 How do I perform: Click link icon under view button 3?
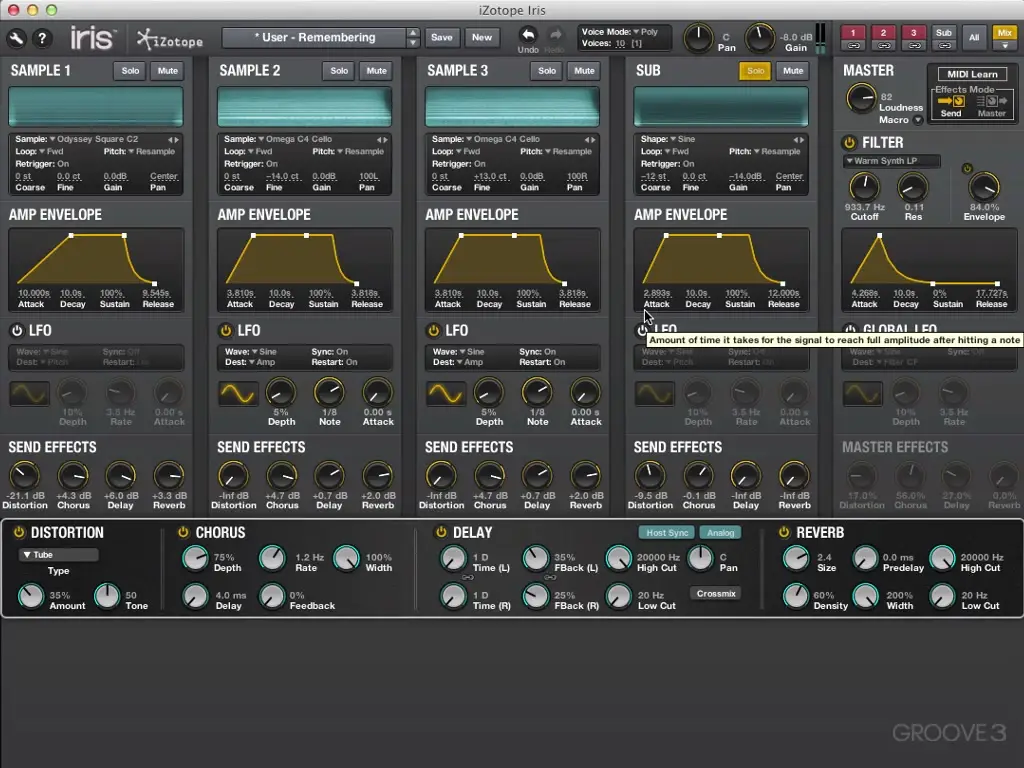click(914, 46)
